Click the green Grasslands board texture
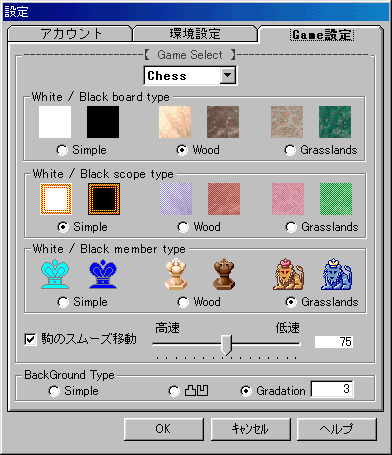 [335, 122]
